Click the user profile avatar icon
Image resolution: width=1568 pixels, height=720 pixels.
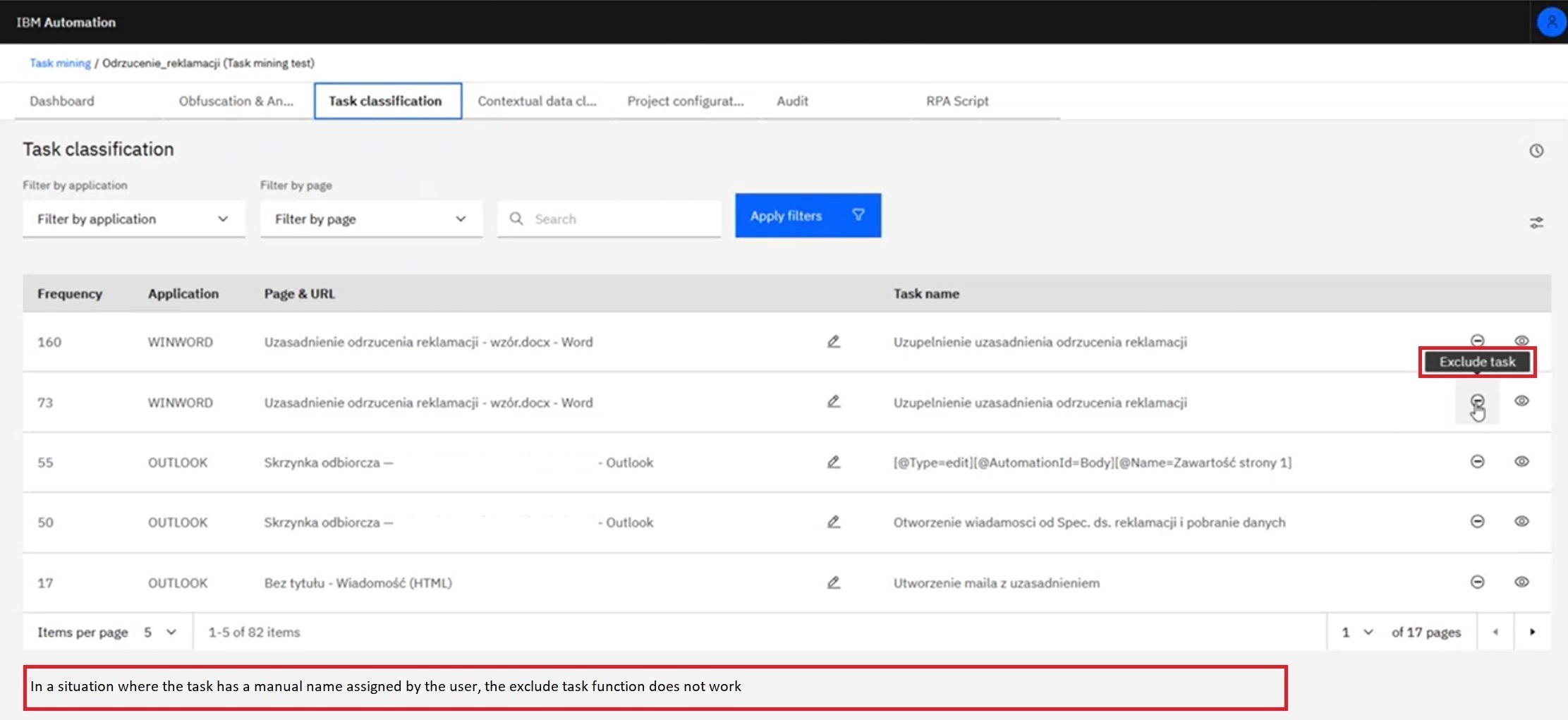coord(1551,22)
